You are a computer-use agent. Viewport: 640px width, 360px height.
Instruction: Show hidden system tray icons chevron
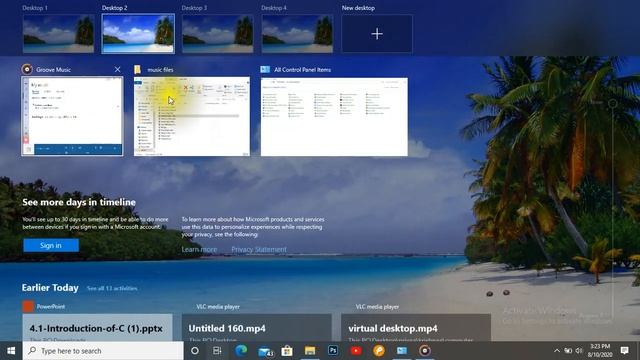tap(557, 351)
